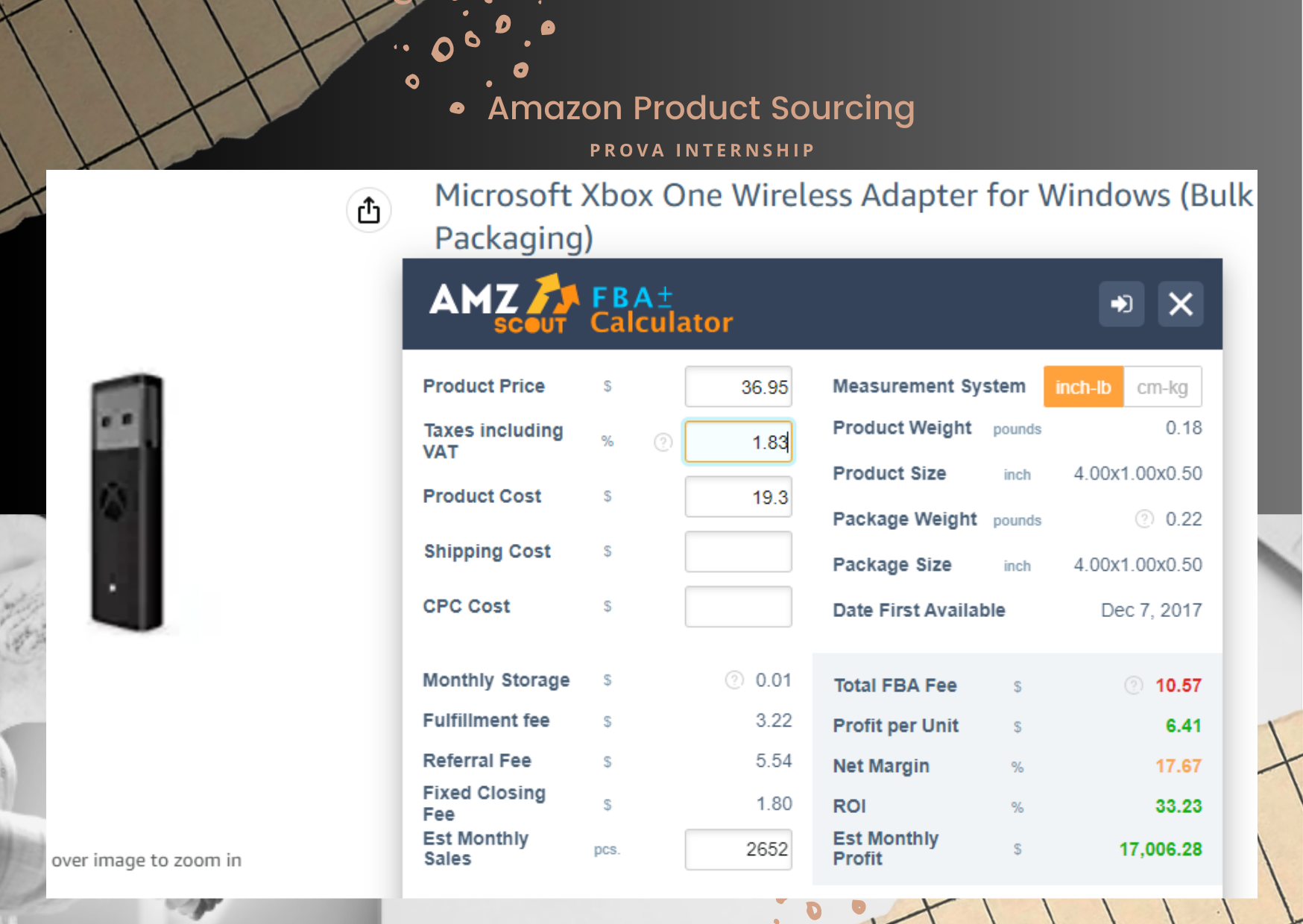Click the Measurement System label
This screenshot has height=924, width=1303.
(x=929, y=386)
